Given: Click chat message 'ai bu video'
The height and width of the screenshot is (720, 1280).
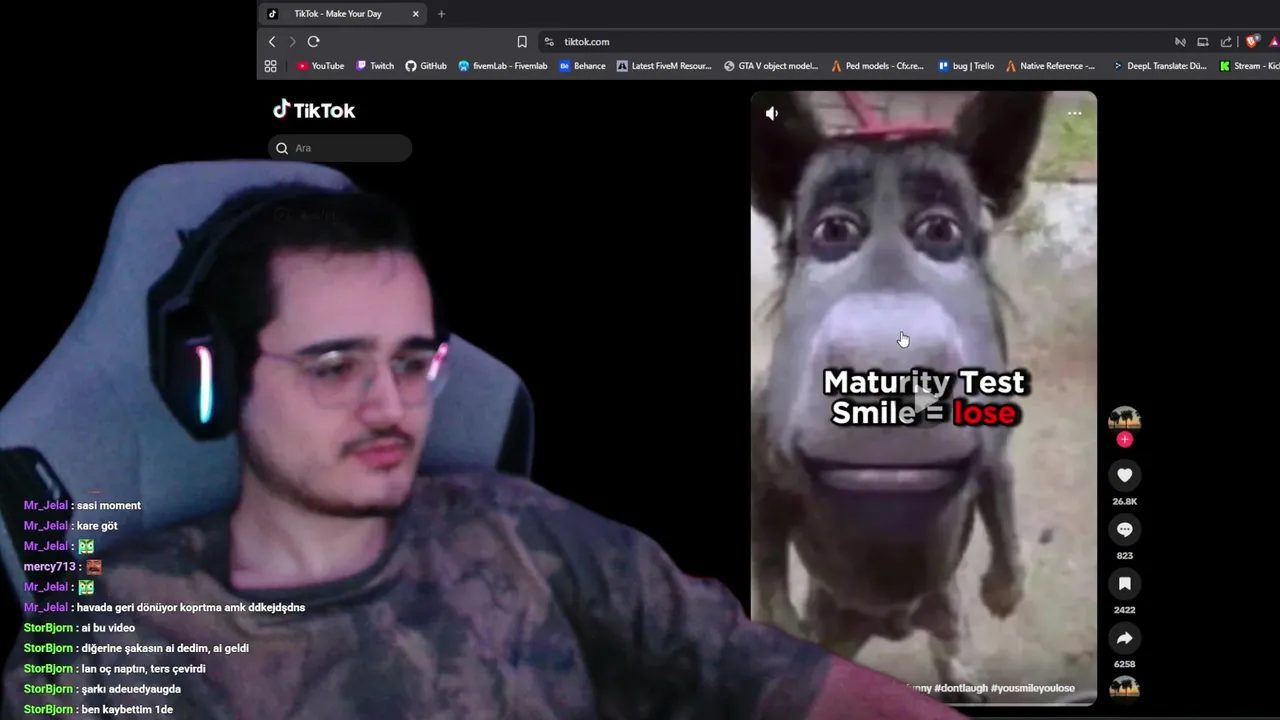Looking at the screenshot, I should click(106, 628).
